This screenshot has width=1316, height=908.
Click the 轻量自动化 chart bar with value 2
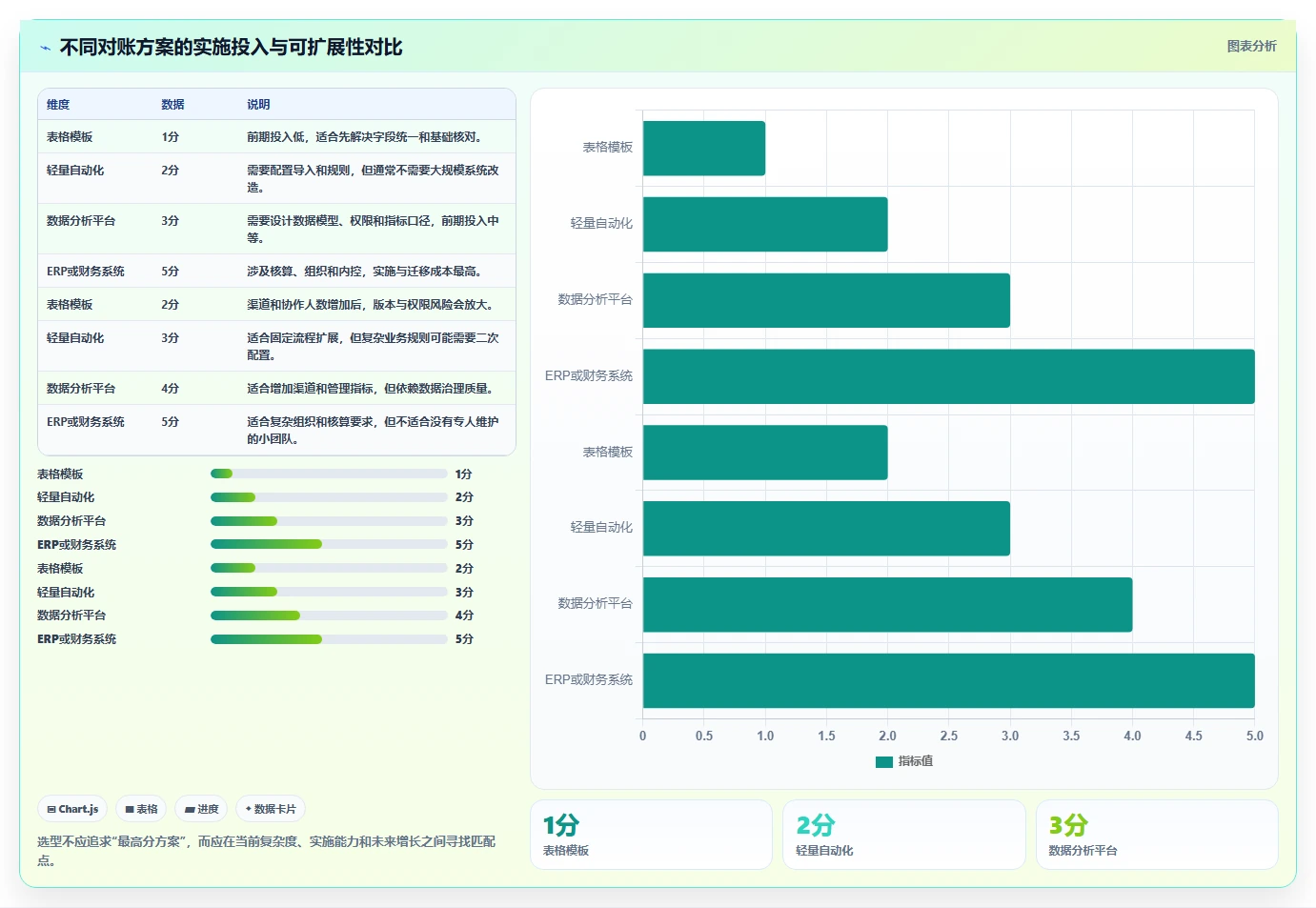coord(765,225)
